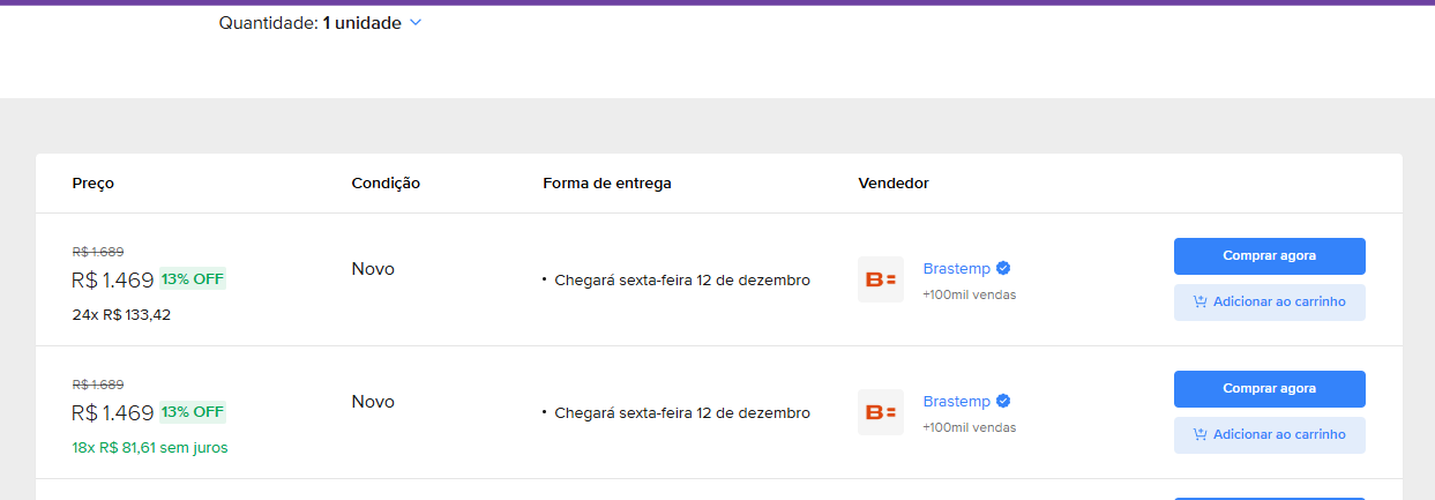Open the Brastemp seller link in the first offer
1435x500 pixels.
(x=956, y=268)
